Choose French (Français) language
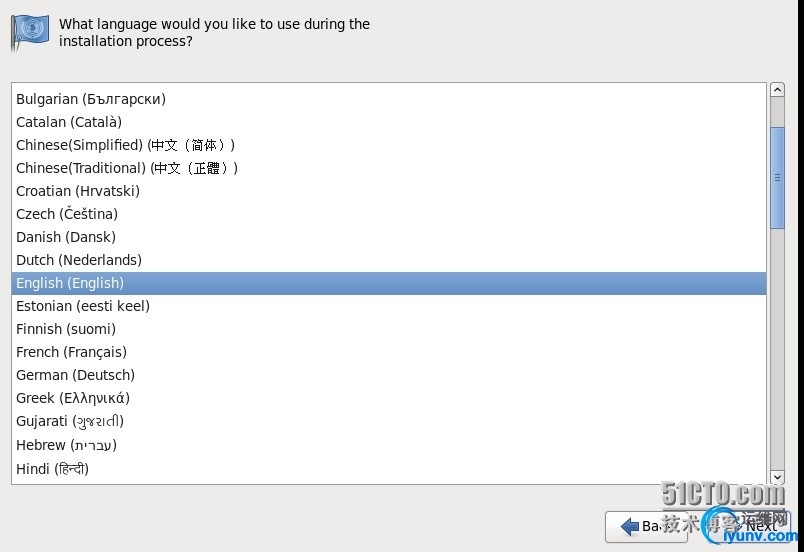The width and height of the screenshot is (804, 552). click(71, 352)
